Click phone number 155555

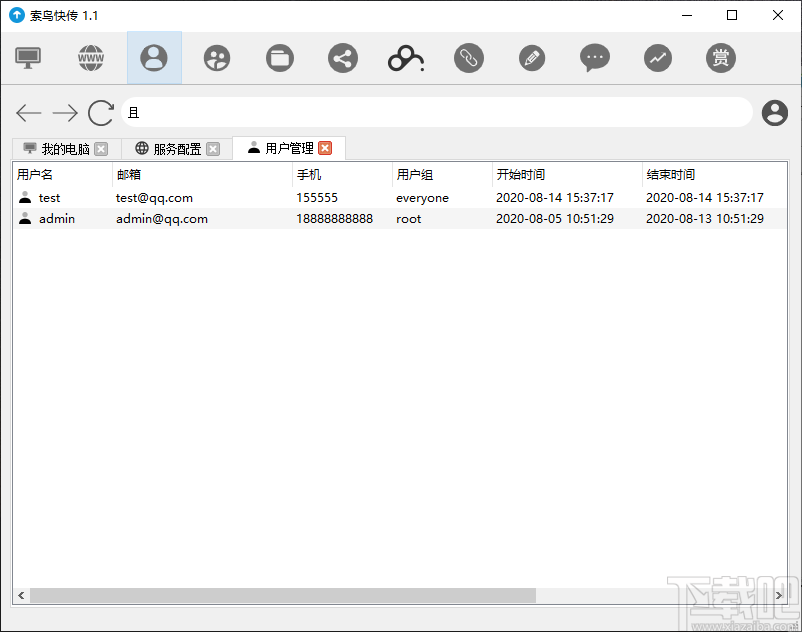click(x=317, y=198)
